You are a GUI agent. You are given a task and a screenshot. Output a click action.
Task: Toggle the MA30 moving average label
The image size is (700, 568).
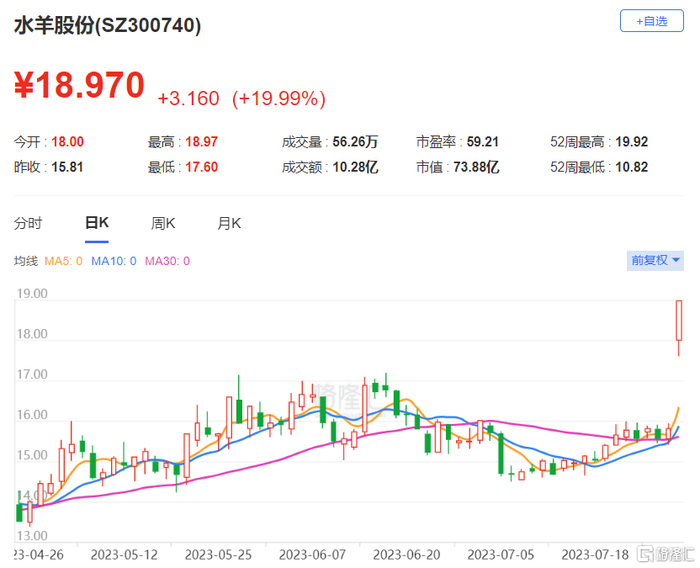[x=167, y=261]
